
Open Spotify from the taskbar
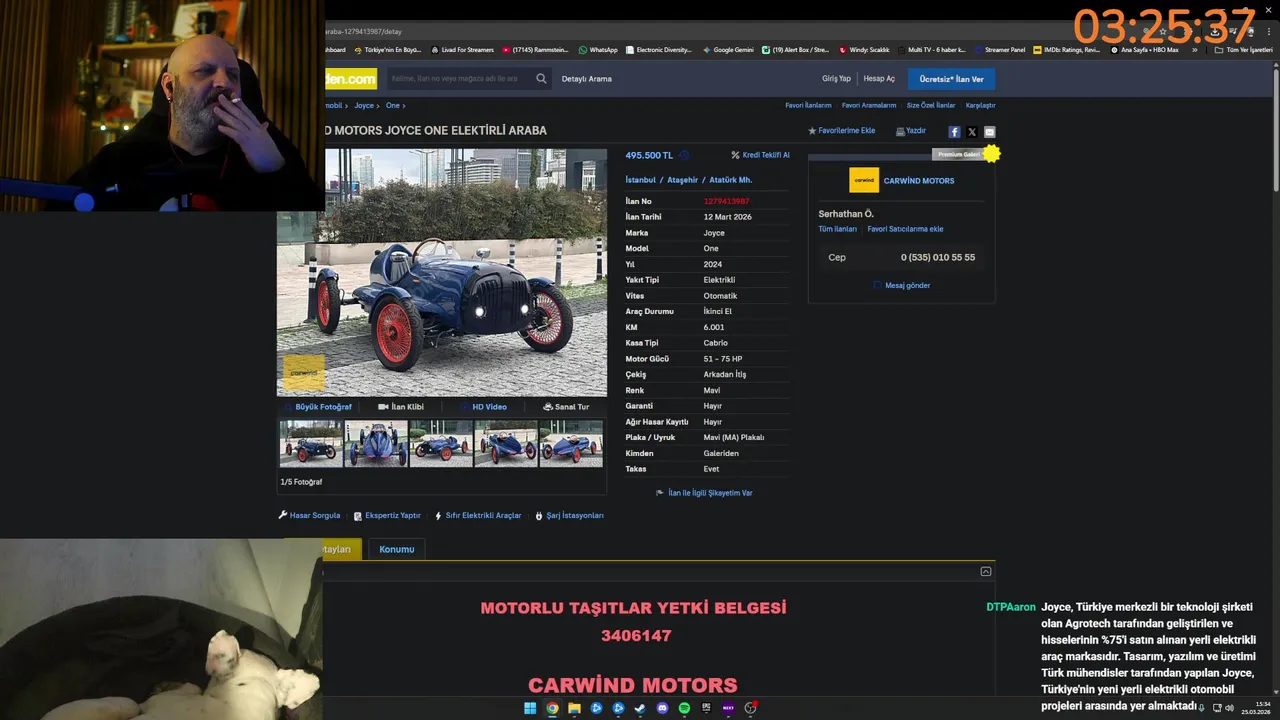[684, 708]
